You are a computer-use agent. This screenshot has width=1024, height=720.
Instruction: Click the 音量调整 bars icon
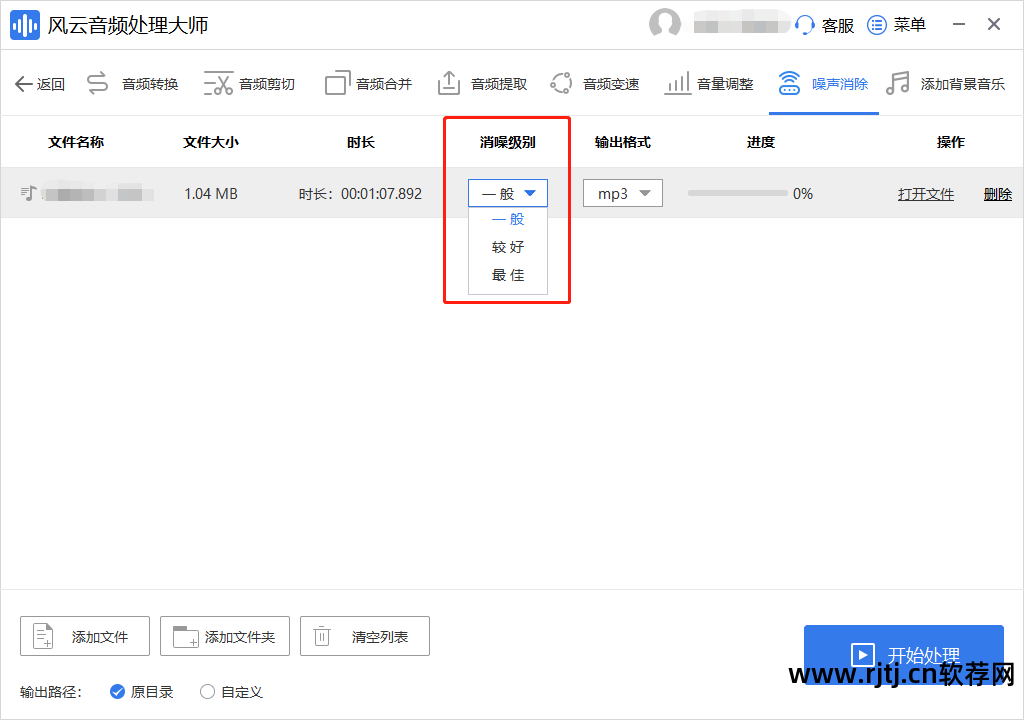677,84
